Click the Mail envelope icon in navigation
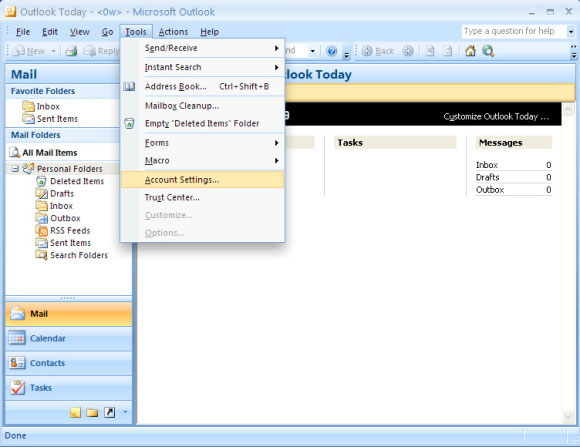 17,313
